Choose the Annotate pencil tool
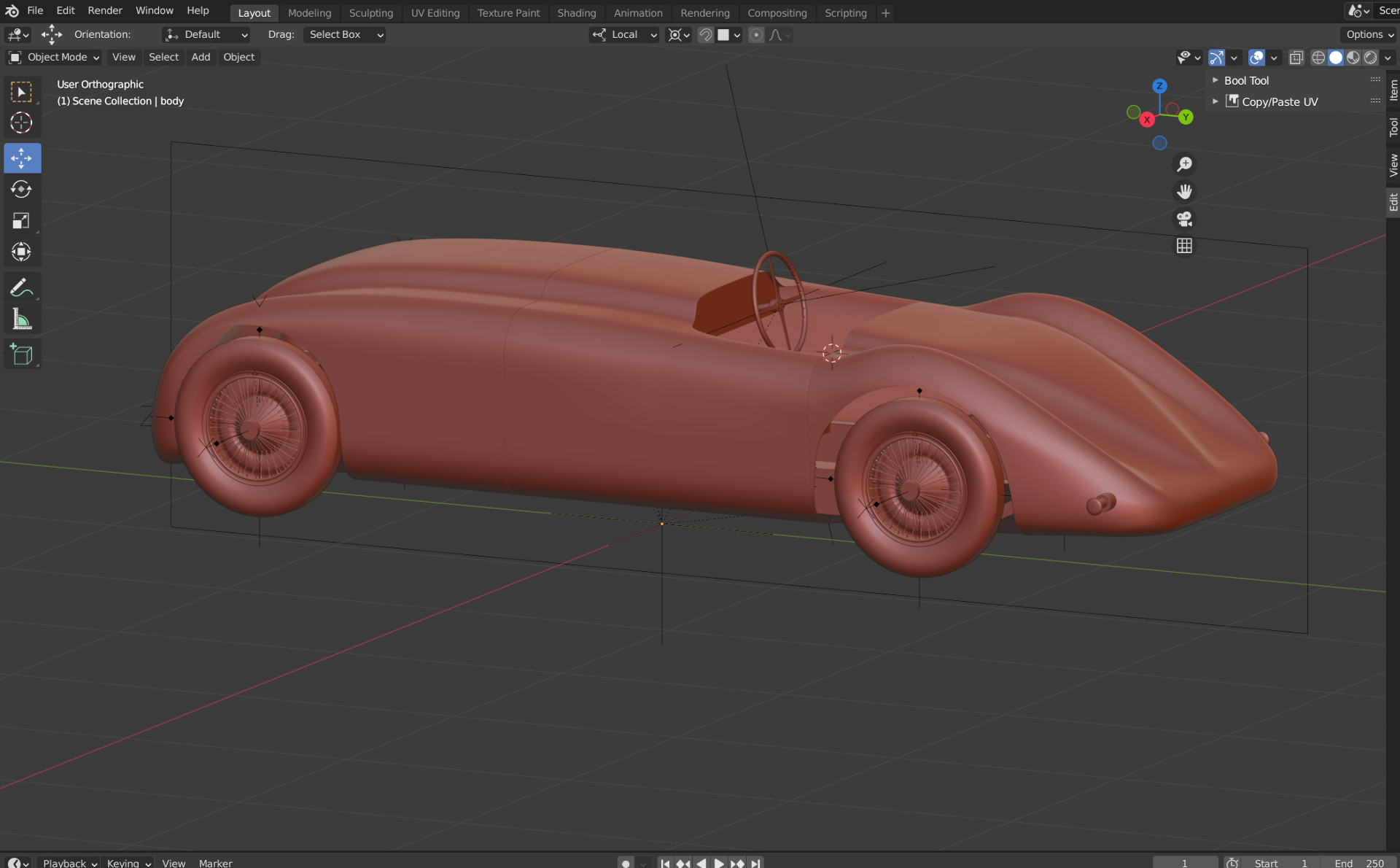Viewport: 1400px width, 868px height. click(21, 287)
